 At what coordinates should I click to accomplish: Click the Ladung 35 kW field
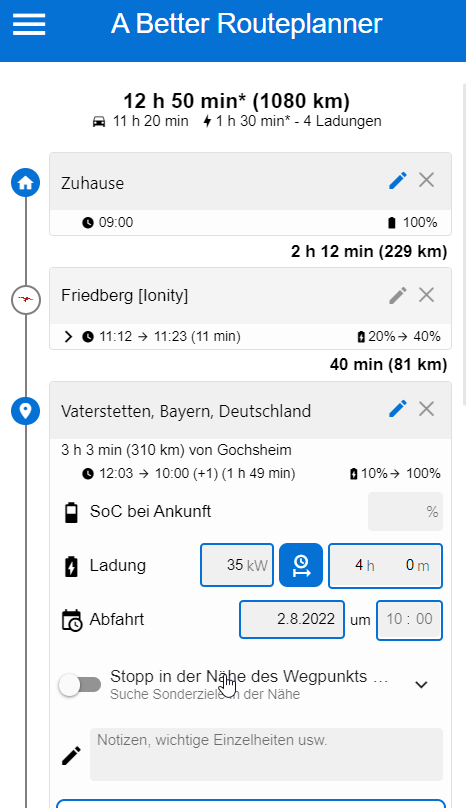click(237, 565)
